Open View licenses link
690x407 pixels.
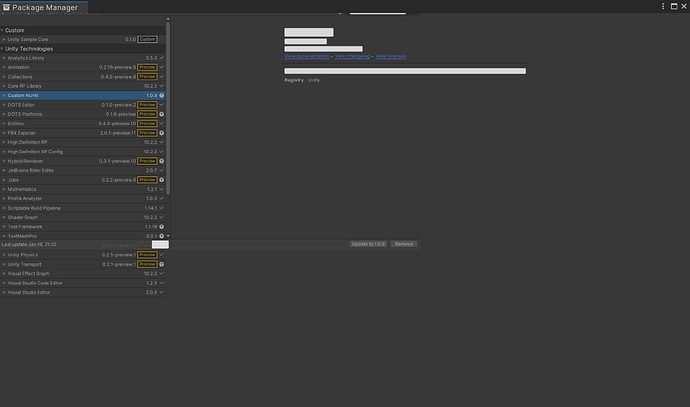[x=391, y=56]
